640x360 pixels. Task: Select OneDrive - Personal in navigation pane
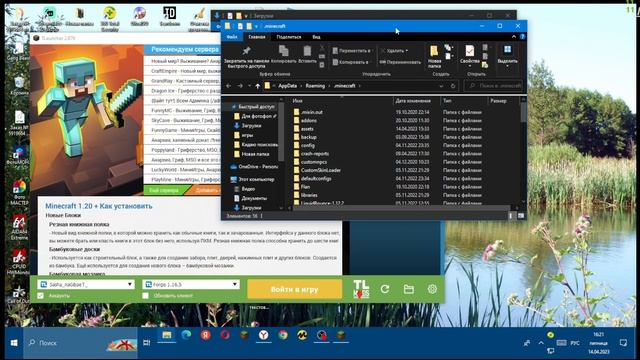click(x=254, y=167)
